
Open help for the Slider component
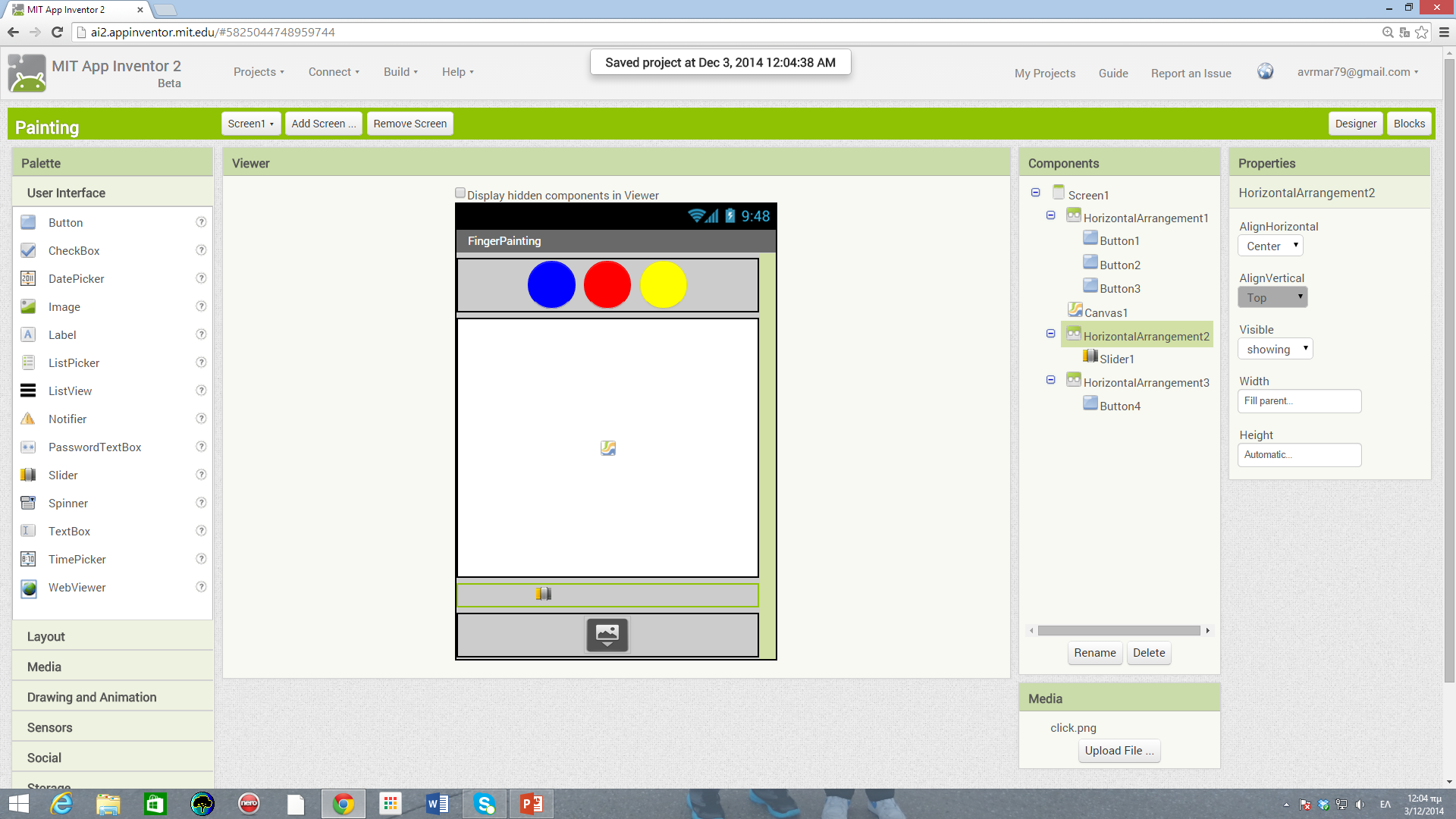point(201,475)
